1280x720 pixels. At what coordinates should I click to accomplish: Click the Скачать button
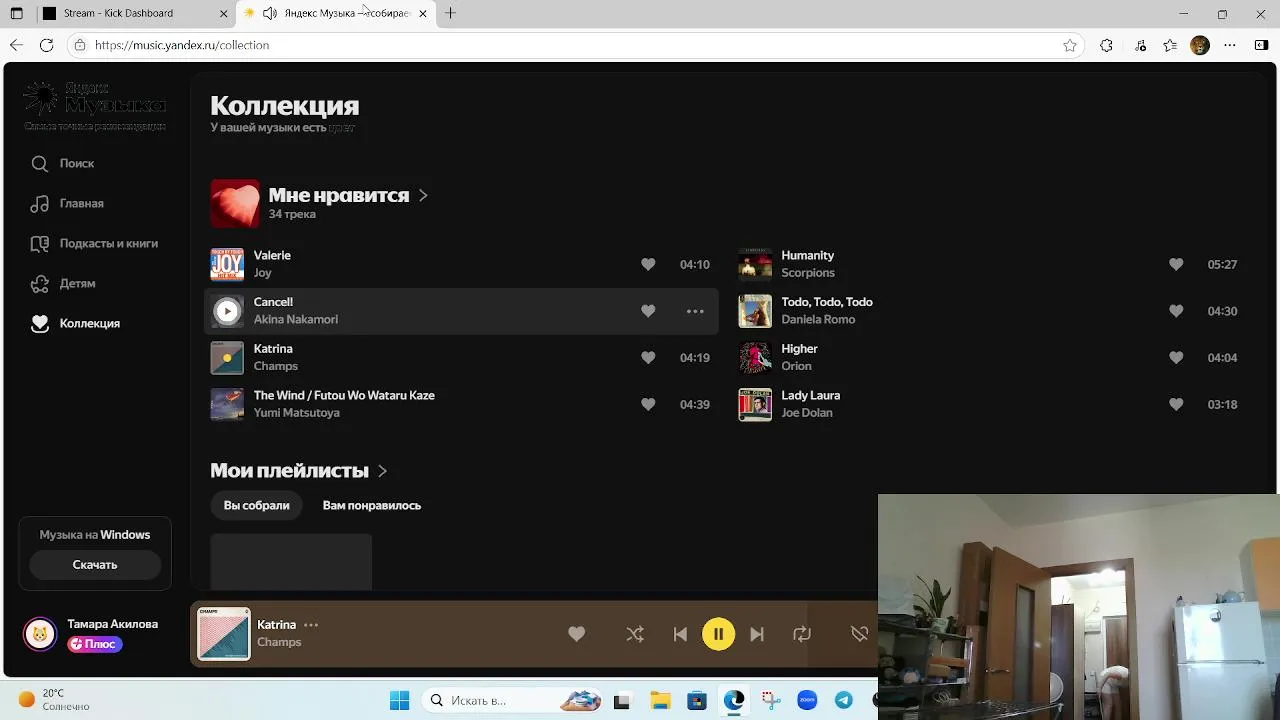click(x=95, y=565)
